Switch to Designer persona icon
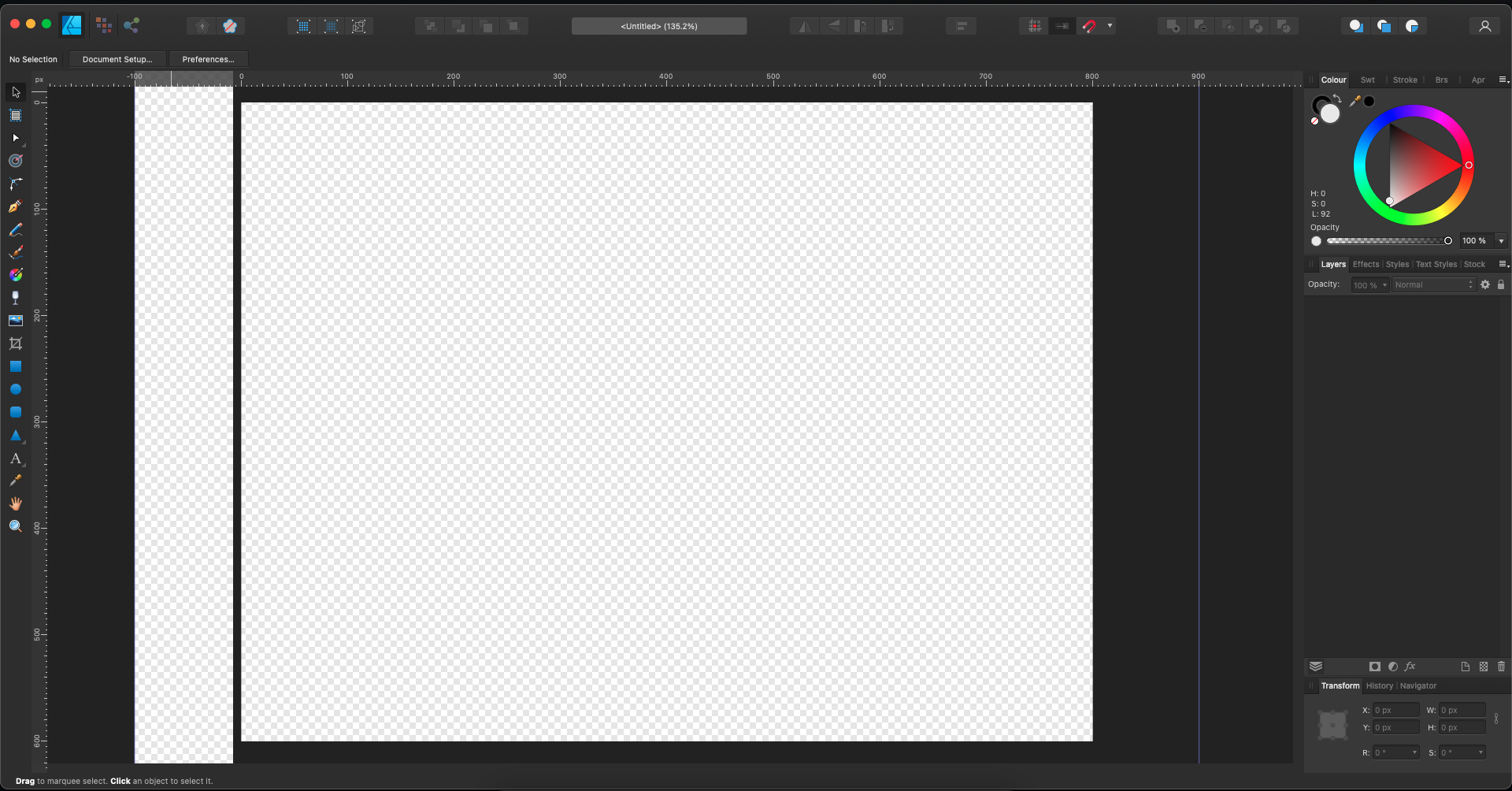 tap(72, 26)
